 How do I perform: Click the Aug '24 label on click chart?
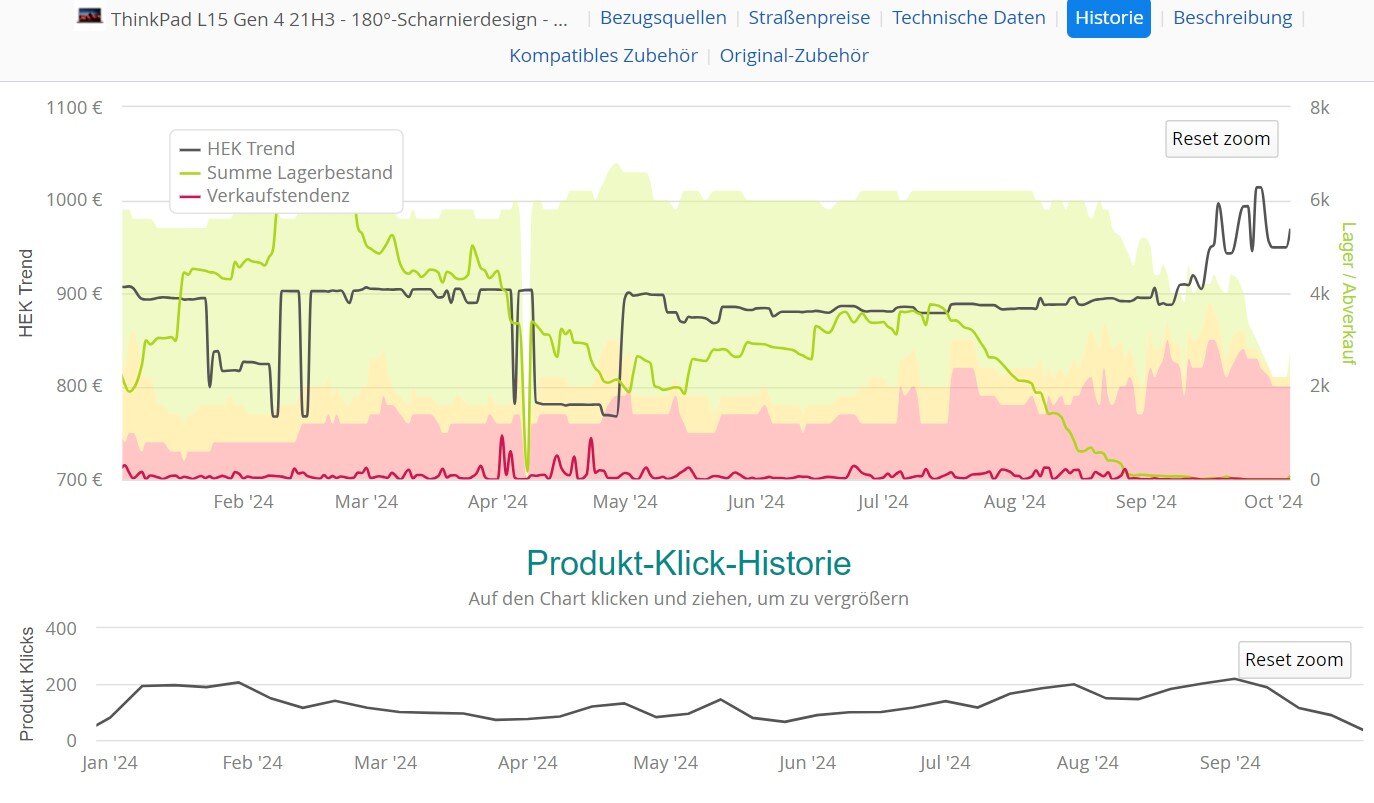coord(1087,763)
